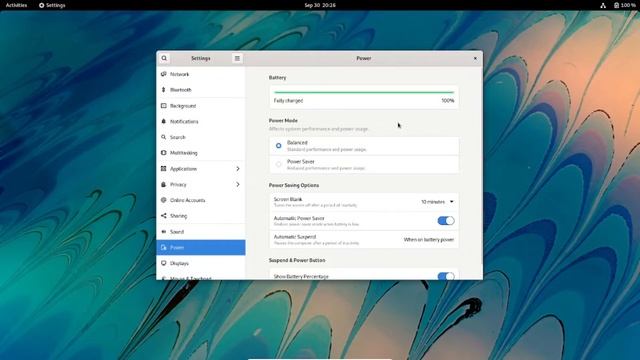
Task: Click the Fully charged label
Action: tap(288, 100)
